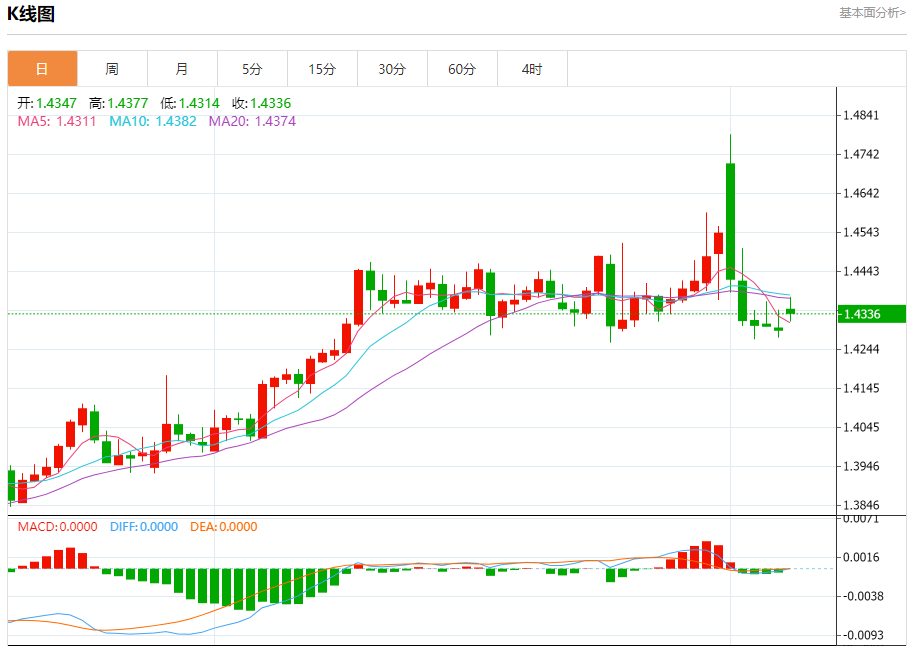Click the 低:1.4314 low price value

pyautogui.click(x=190, y=103)
